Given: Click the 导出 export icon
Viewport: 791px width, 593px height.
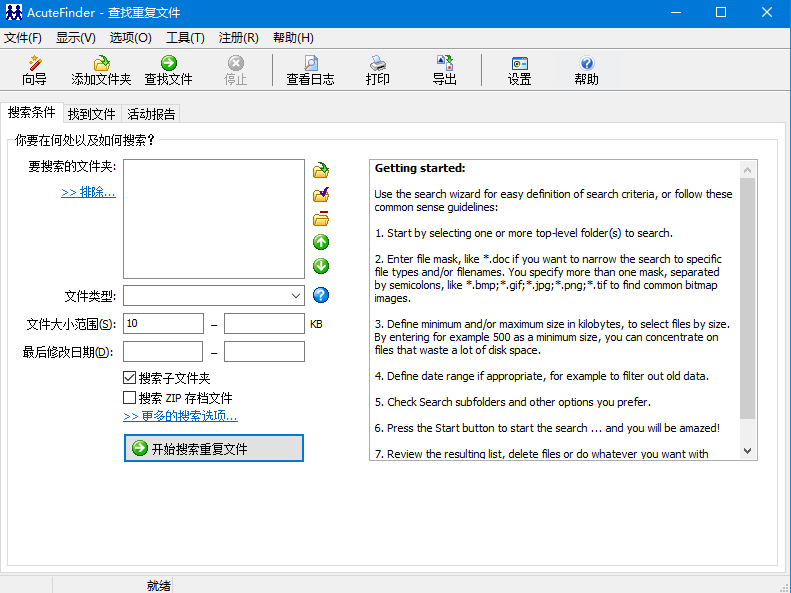Looking at the screenshot, I should click(444, 70).
